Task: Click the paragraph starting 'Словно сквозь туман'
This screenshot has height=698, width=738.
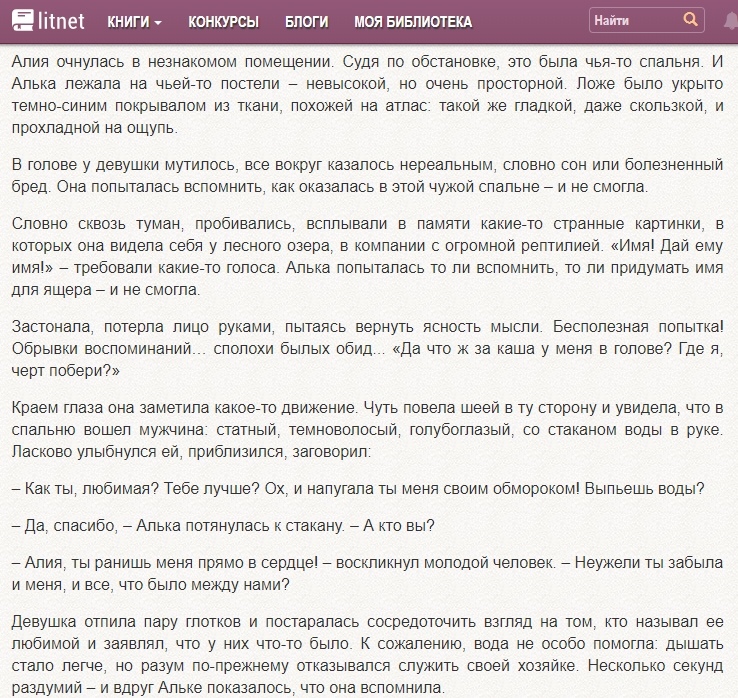Action: 368,255
